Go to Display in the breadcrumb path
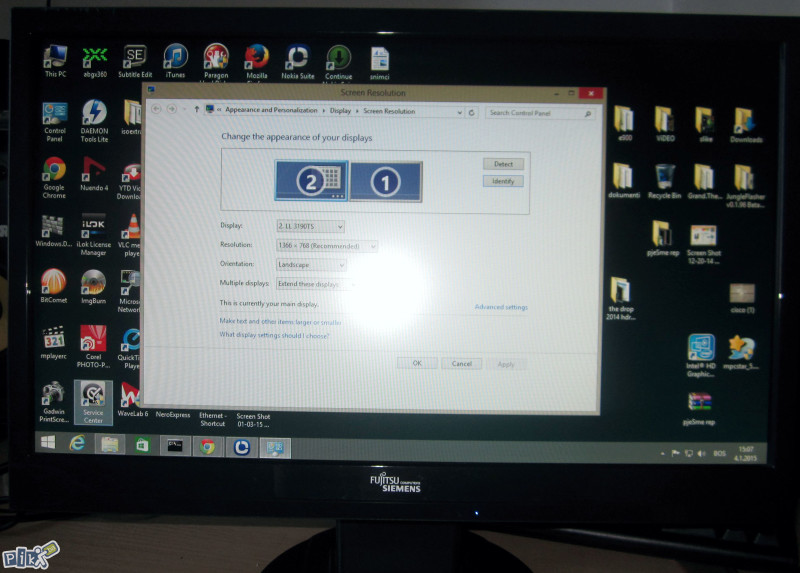 [x=340, y=111]
